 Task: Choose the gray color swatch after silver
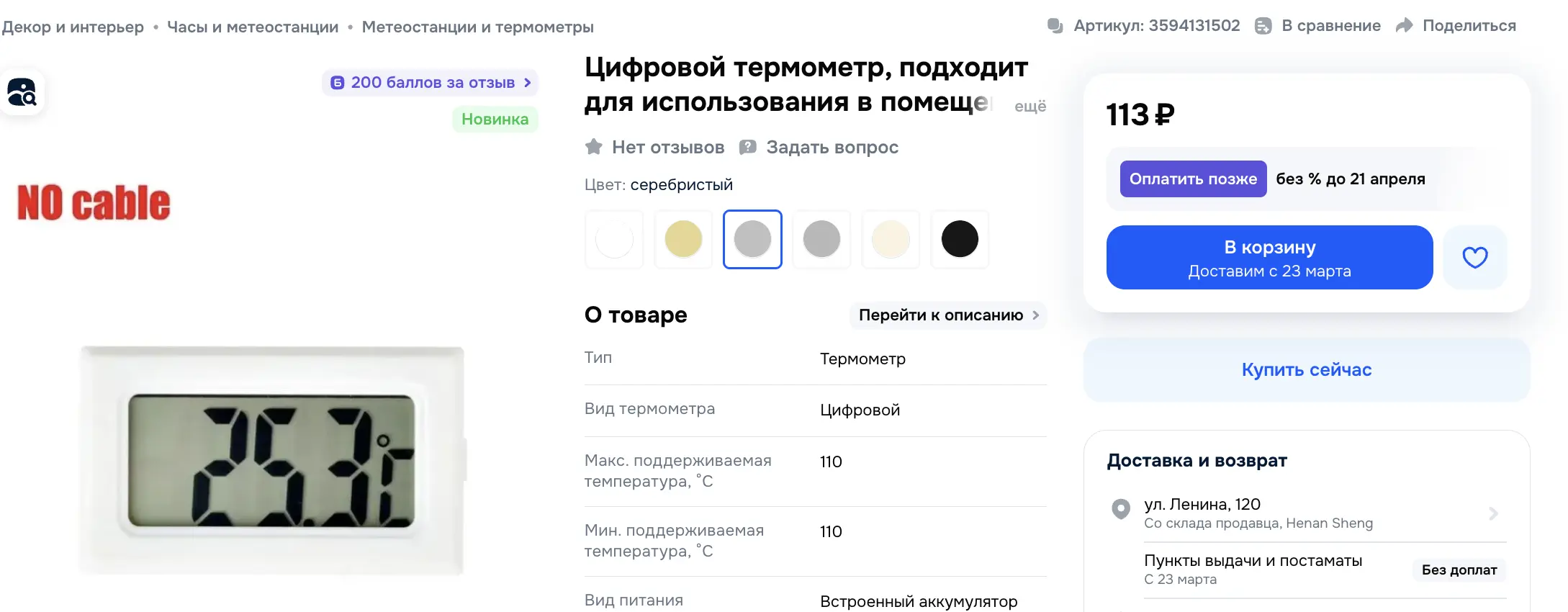[821, 239]
